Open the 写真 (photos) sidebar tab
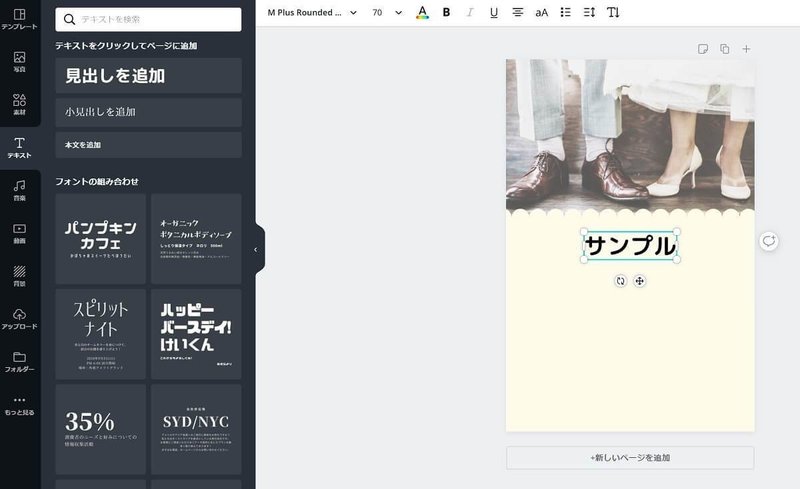The height and width of the screenshot is (489, 800). coord(19,62)
